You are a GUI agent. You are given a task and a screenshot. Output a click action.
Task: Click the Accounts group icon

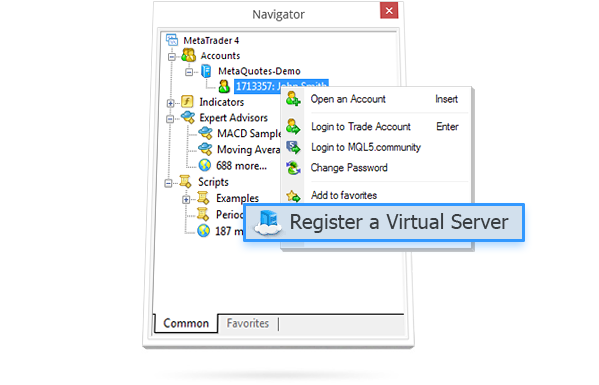(189, 55)
